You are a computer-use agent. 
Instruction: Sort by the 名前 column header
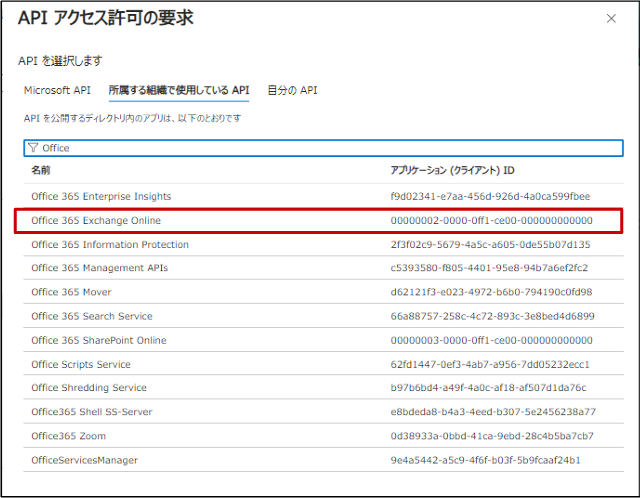point(41,170)
